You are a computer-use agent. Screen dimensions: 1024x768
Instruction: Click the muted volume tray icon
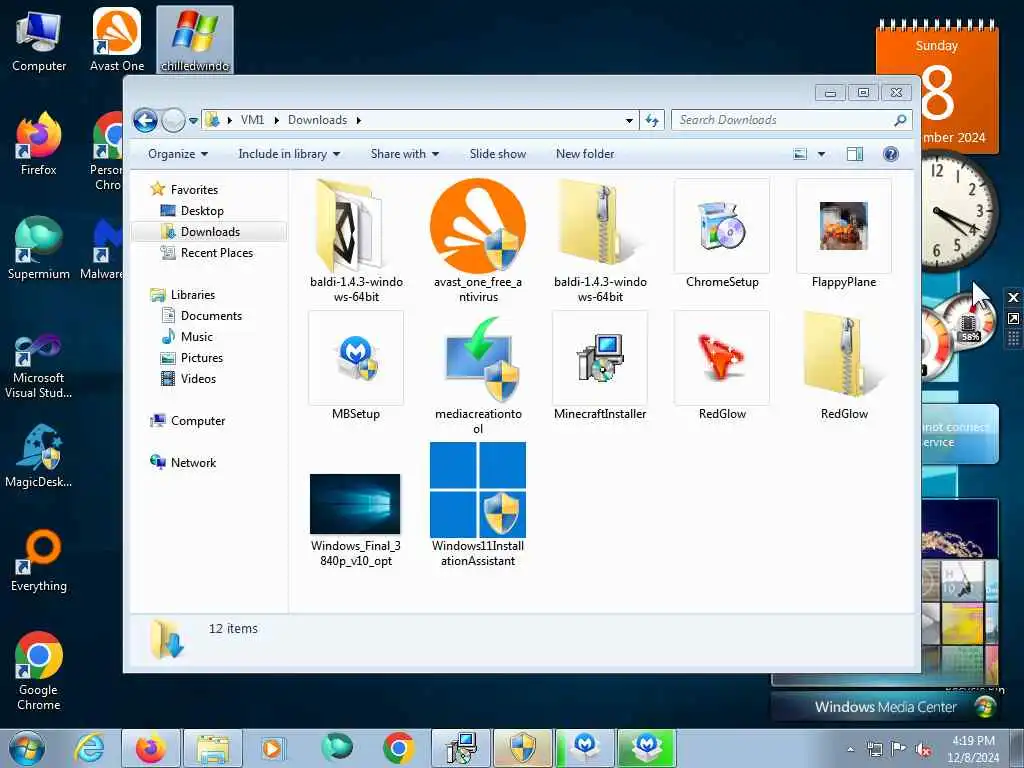coord(923,749)
